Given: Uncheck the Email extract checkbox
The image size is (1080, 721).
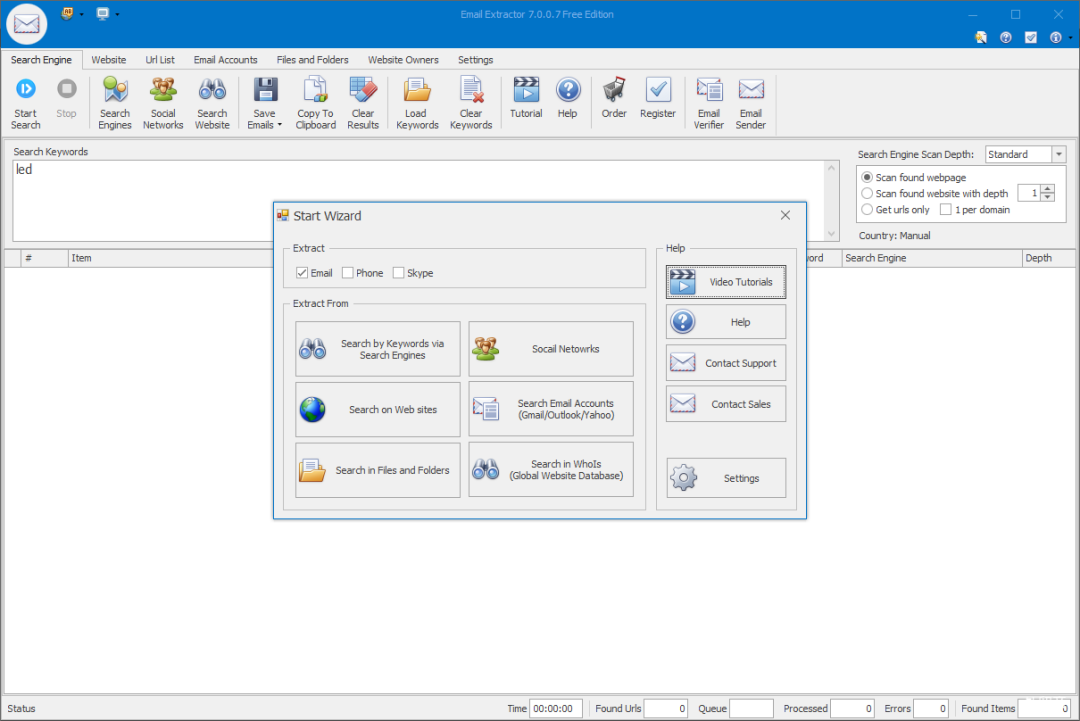Looking at the screenshot, I should [x=302, y=273].
